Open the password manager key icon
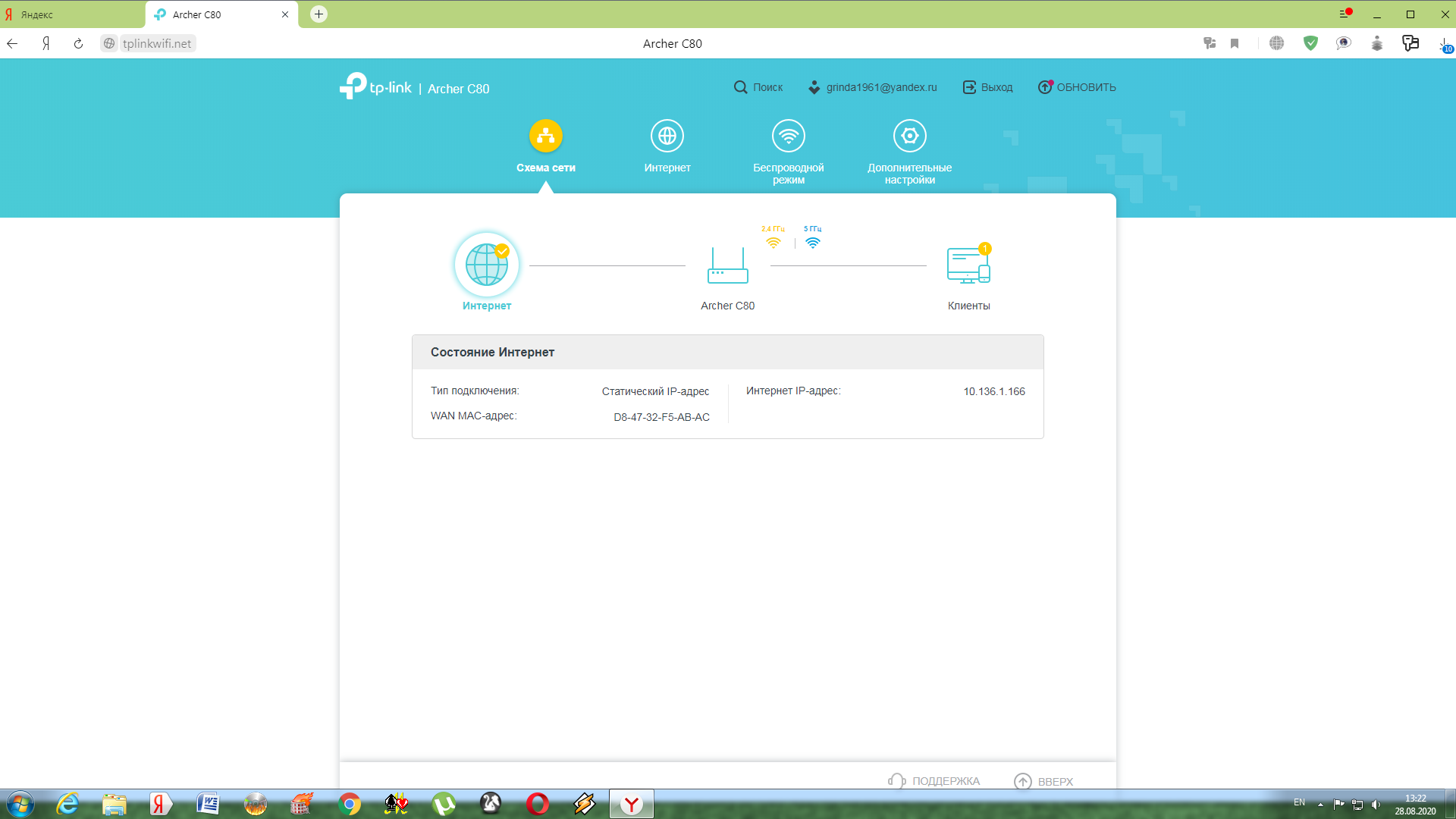 (1210, 43)
